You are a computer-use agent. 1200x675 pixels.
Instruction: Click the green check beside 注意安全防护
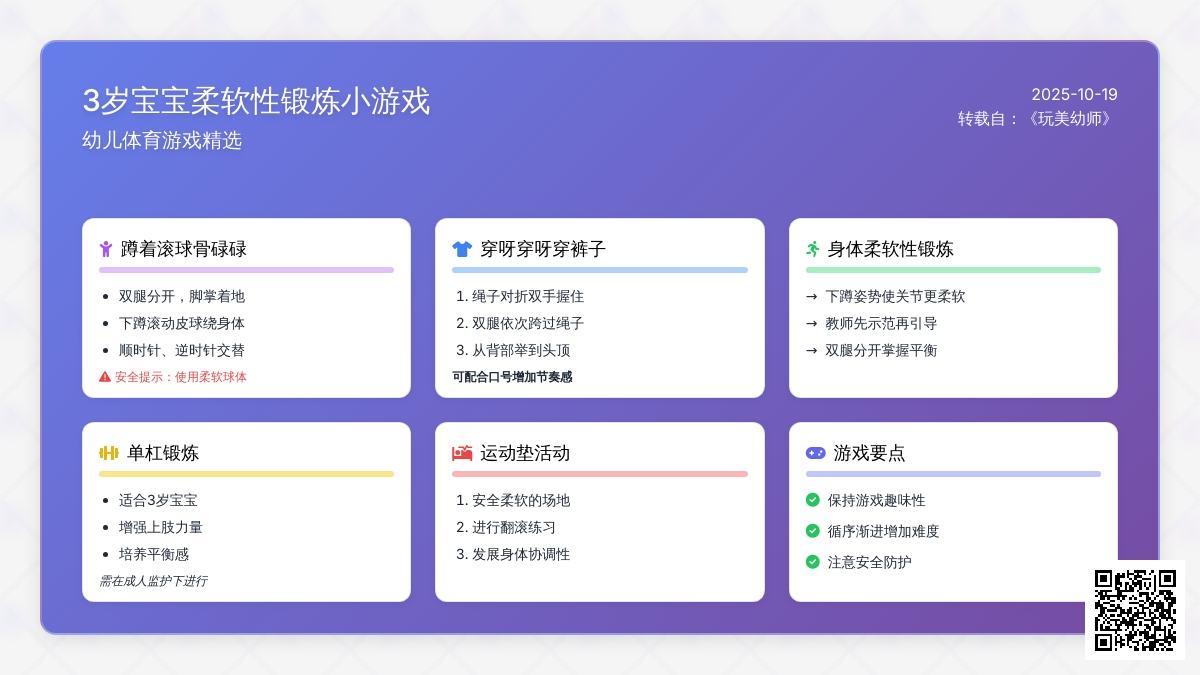pyautogui.click(x=813, y=562)
